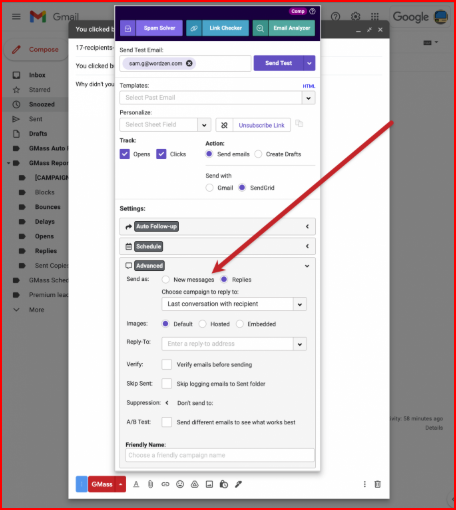
Task: Open the GMass help question icon
Action: (x=312, y=11)
